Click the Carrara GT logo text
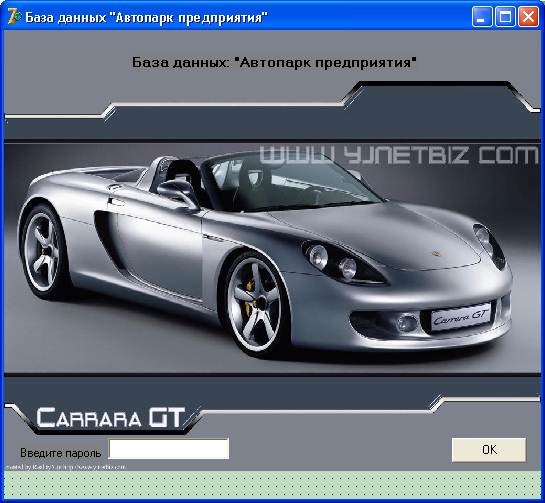The width and height of the screenshot is (545, 503). tap(111, 418)
